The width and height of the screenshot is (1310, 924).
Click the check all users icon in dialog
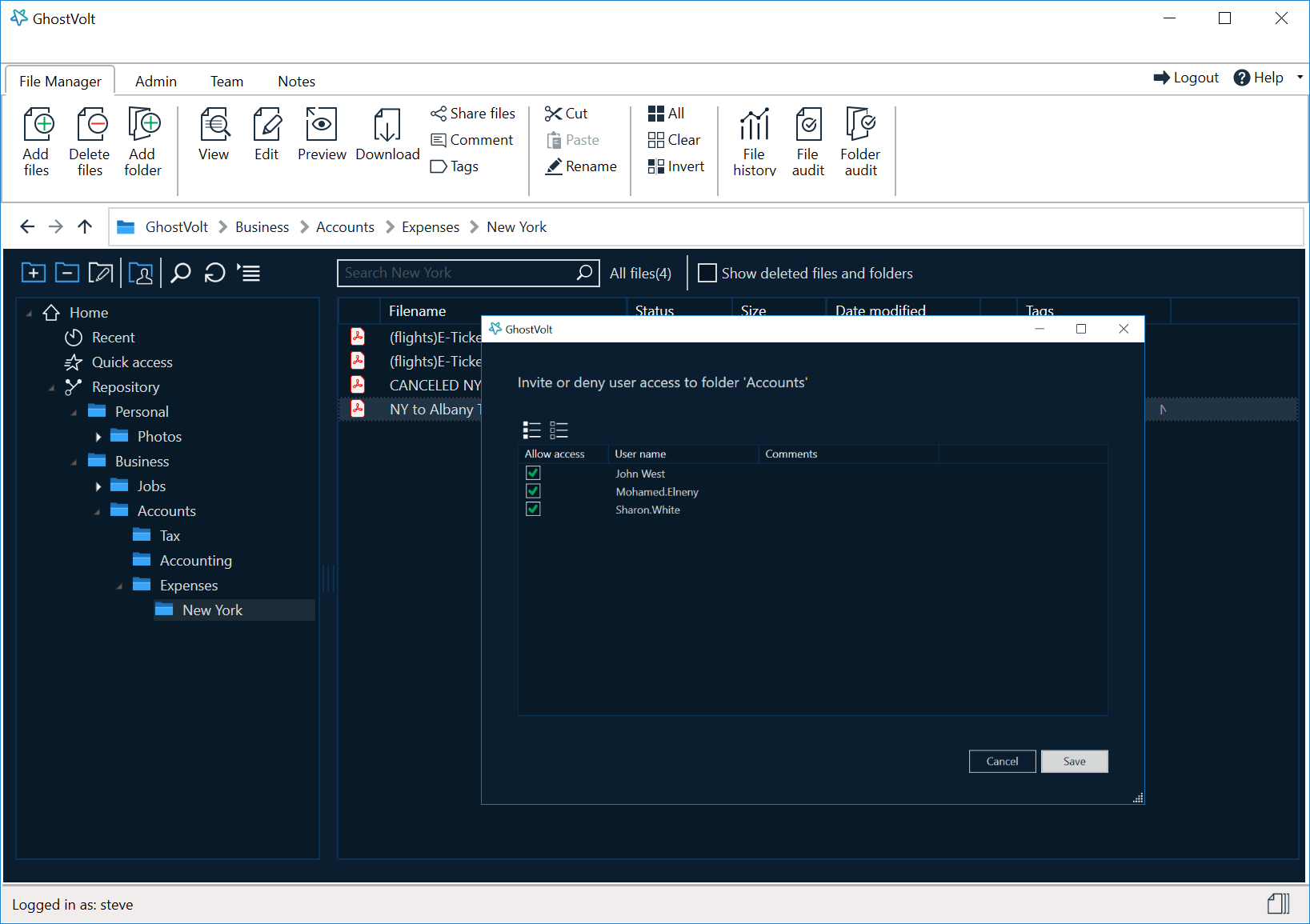[532, 430]
